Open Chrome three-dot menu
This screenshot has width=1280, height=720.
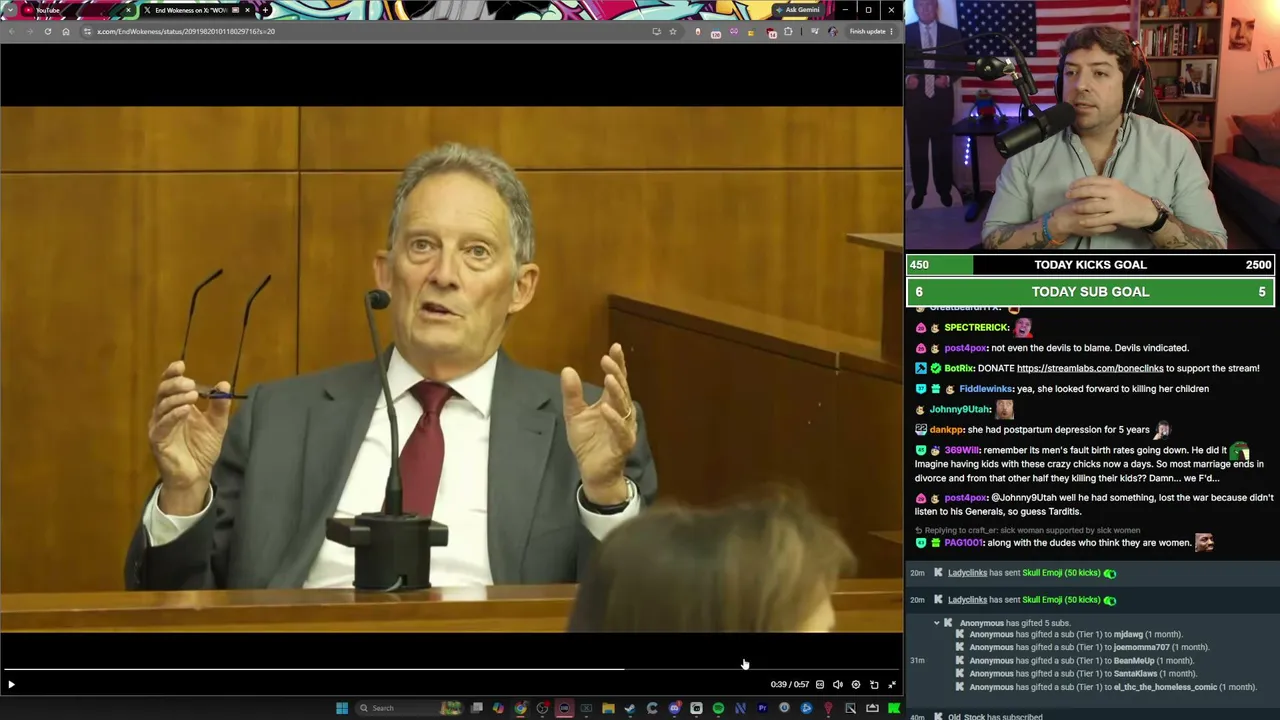coord(891,31)
